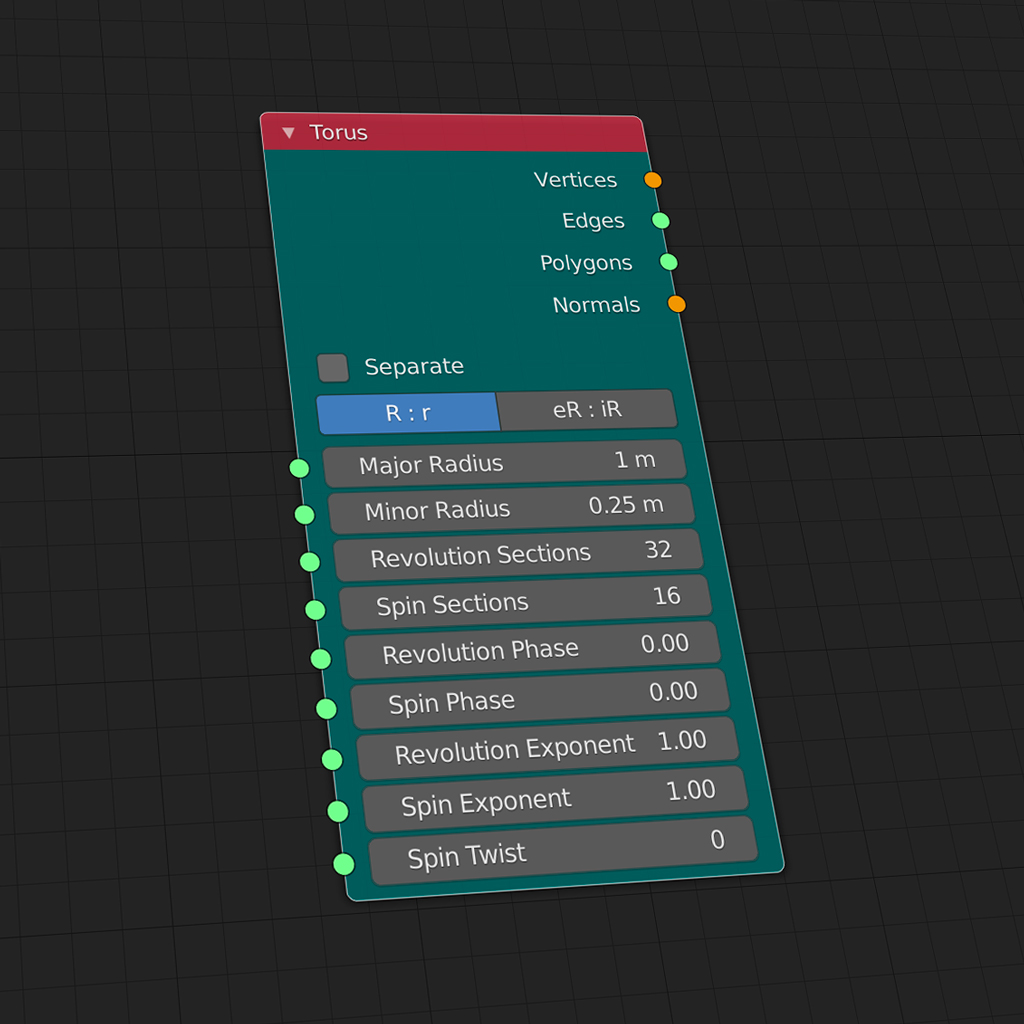Click the Spin Sections field
The width and height of the screenshot is (1024, 1024).
(526, 602)
